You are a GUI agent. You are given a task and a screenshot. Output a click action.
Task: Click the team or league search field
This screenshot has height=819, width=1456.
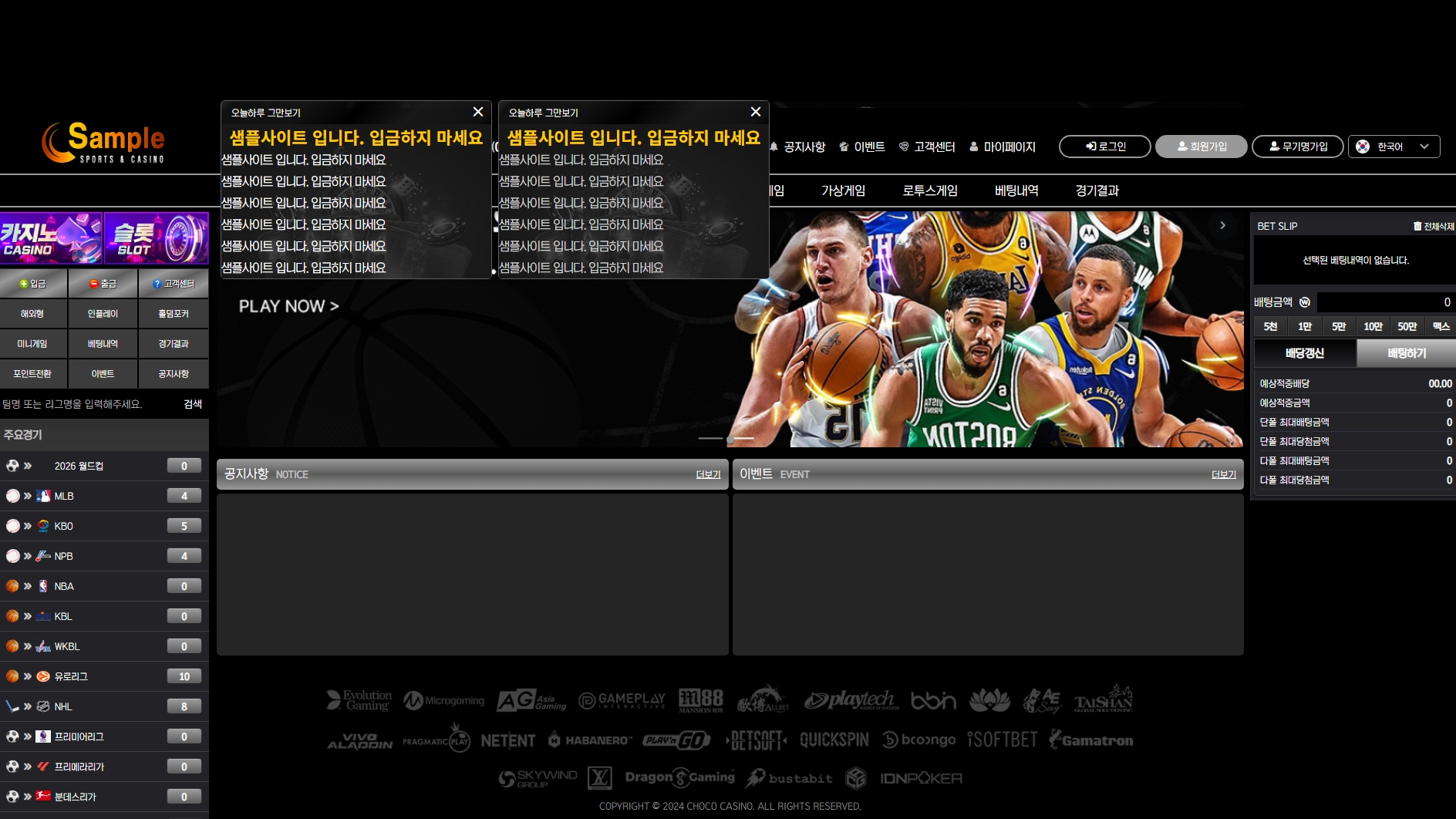(89, 404)
